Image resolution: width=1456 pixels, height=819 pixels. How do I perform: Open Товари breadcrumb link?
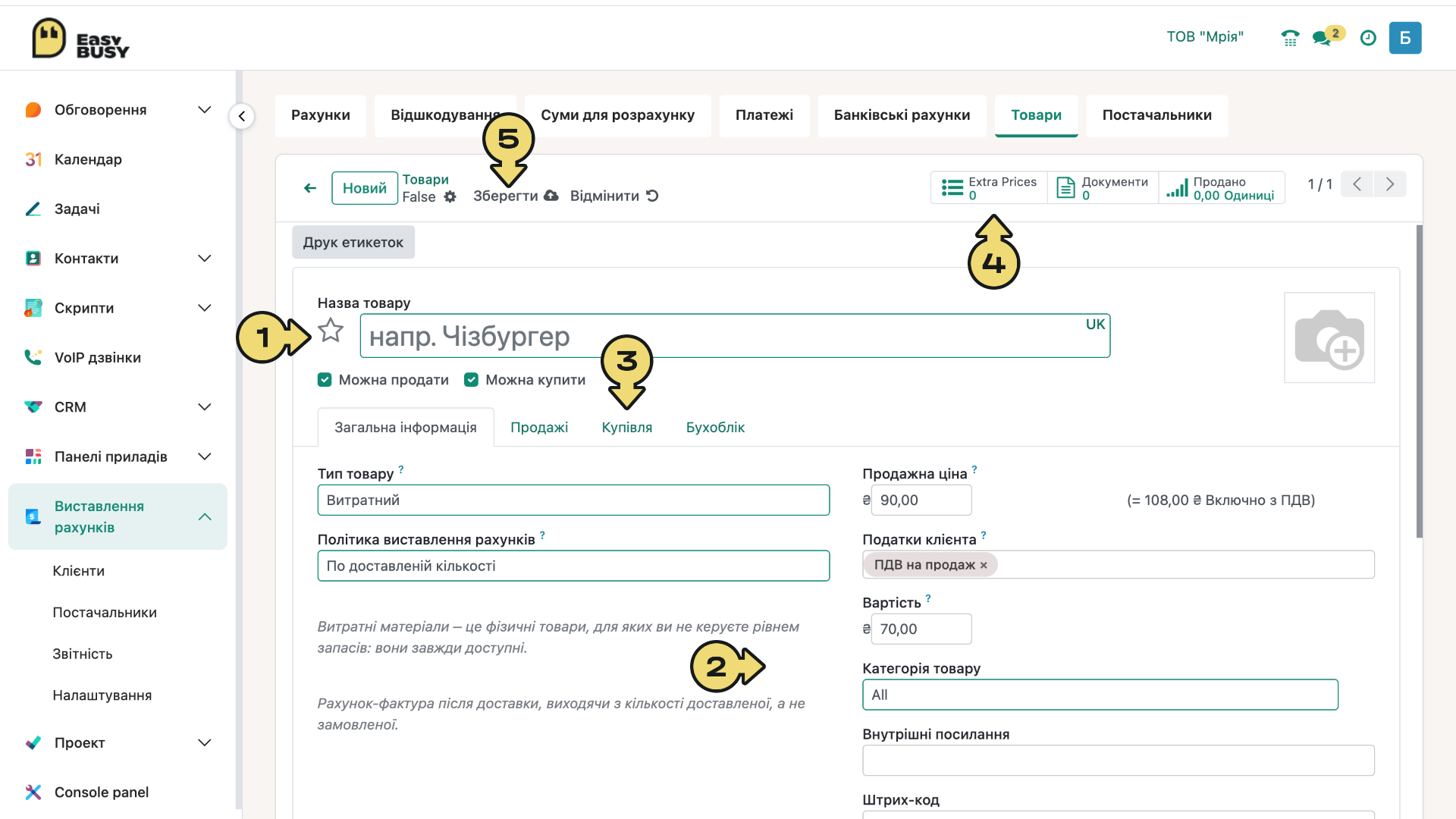[425, 180]
